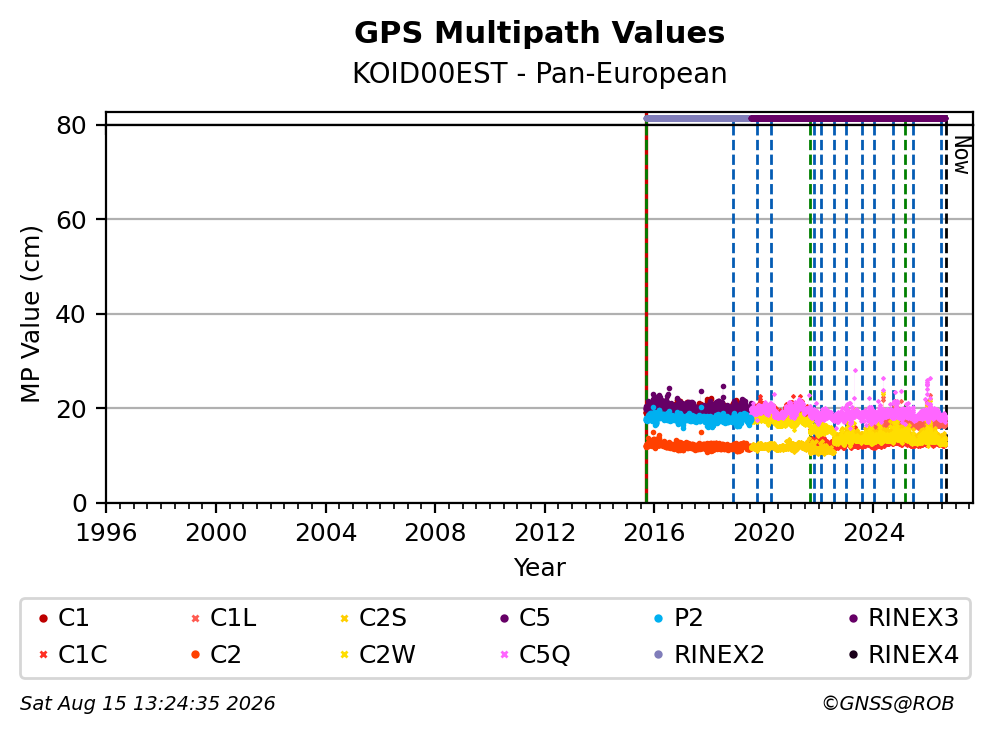Click the KOID00EST - Pan-European subtitle
Image resolution: width=992 pixels, height=734 pixels.
540,73
